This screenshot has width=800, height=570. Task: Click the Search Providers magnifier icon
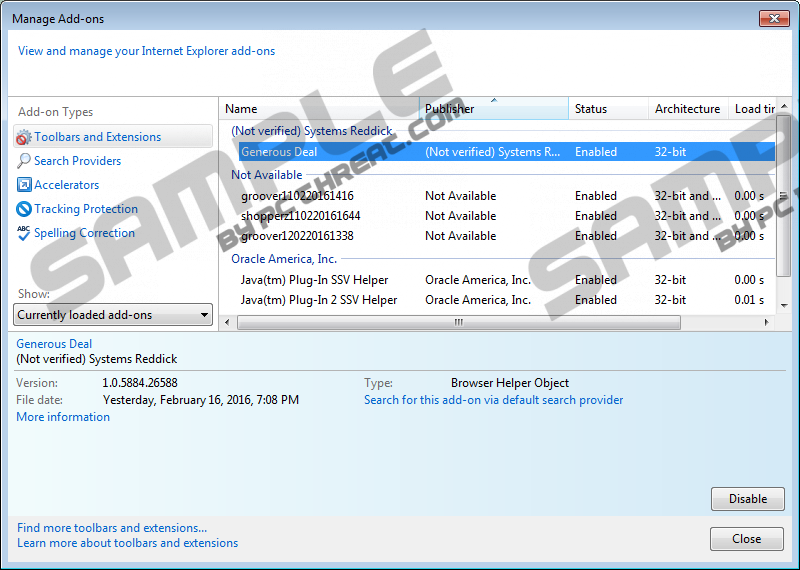tap(24, 161)
